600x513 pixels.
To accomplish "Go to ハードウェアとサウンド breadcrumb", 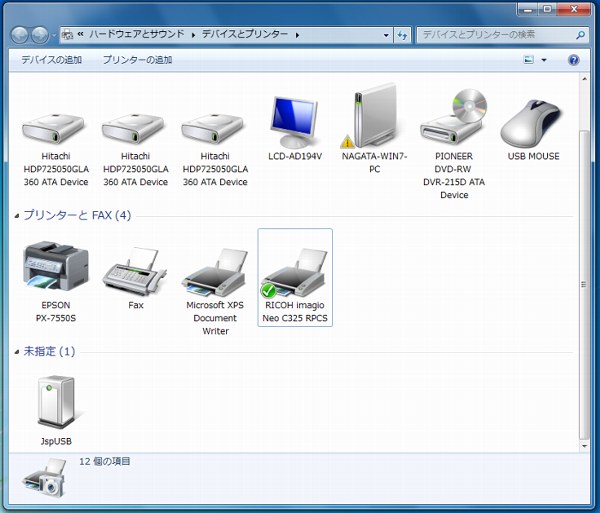I will (137, 34).
